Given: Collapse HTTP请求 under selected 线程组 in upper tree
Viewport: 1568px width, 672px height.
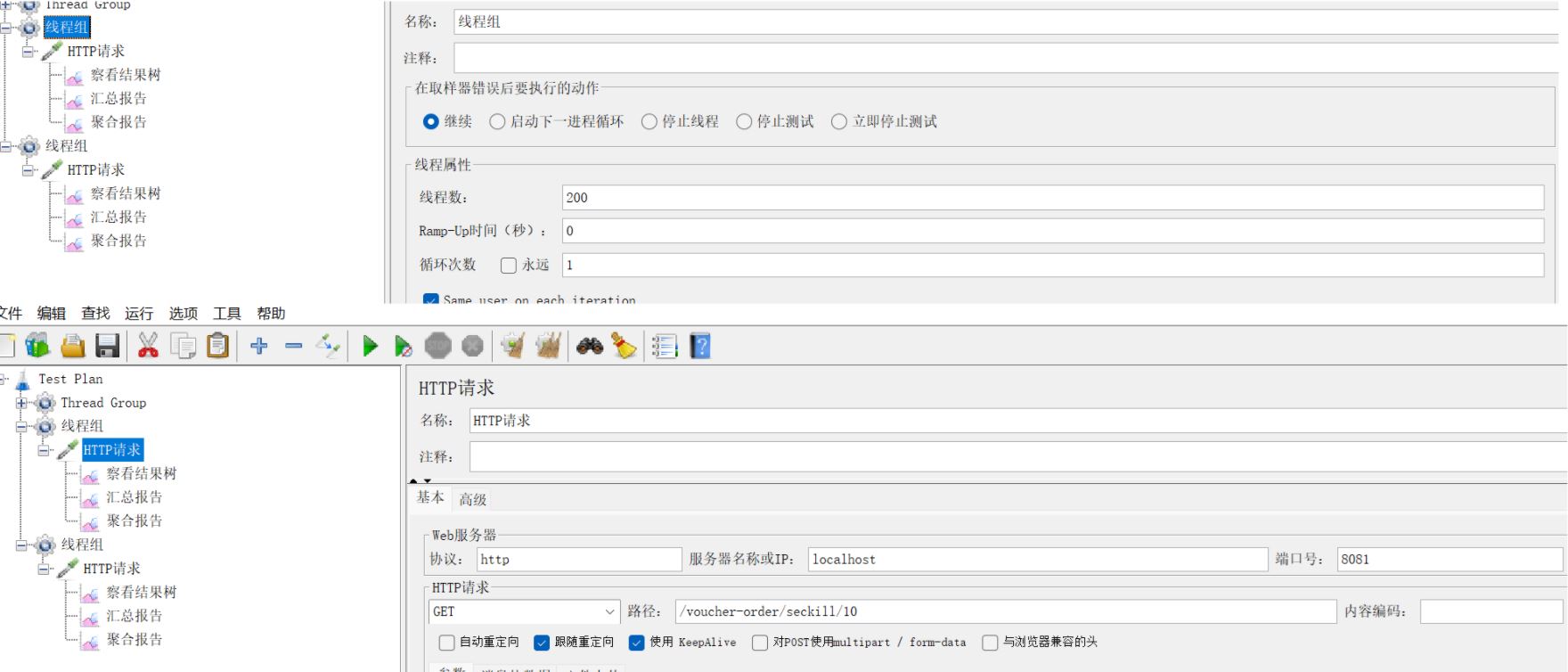Looking at the screenshot, I should (28, 52).
